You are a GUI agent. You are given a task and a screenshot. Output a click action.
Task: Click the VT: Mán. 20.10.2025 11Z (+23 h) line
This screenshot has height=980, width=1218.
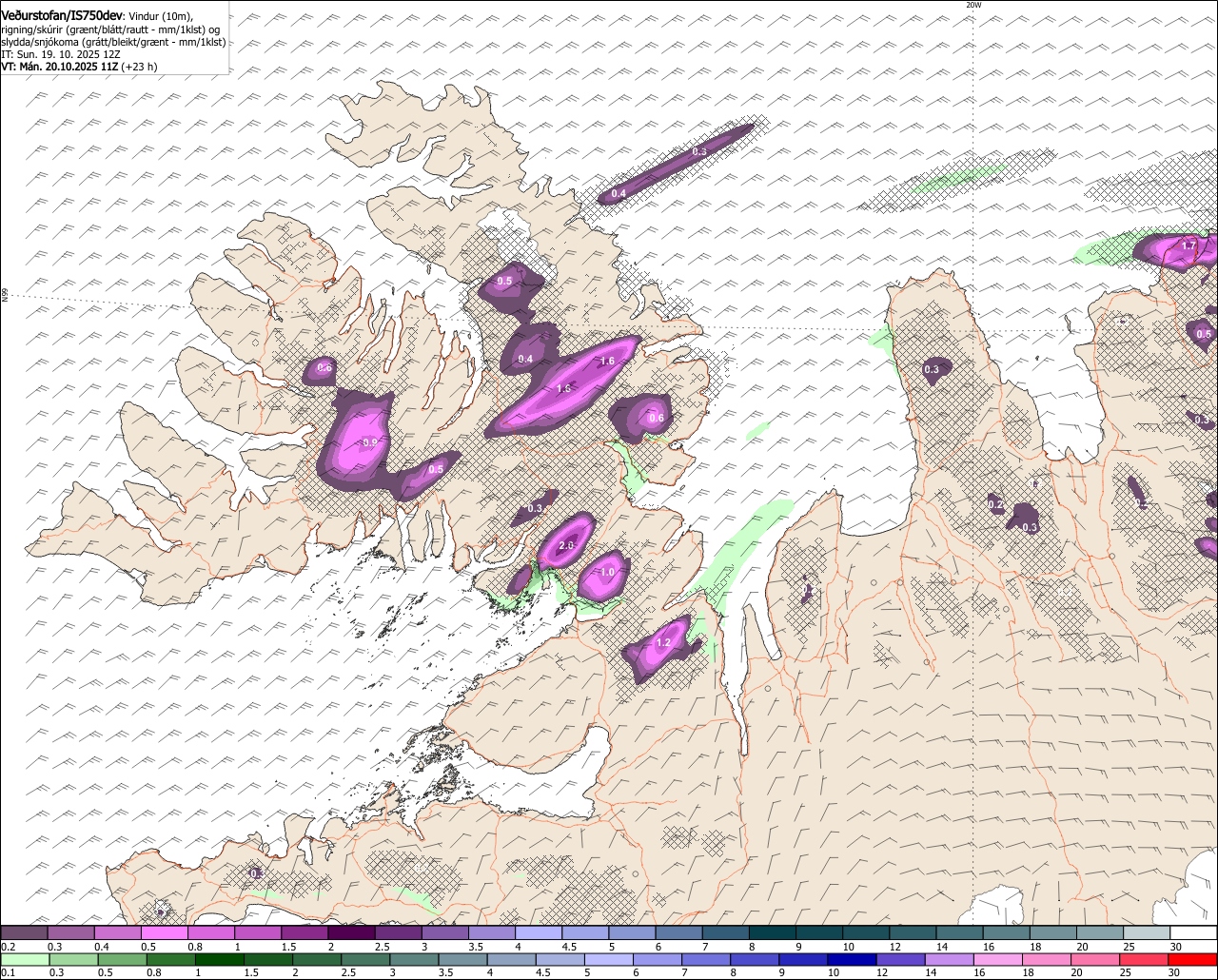(x=79, y=68)
